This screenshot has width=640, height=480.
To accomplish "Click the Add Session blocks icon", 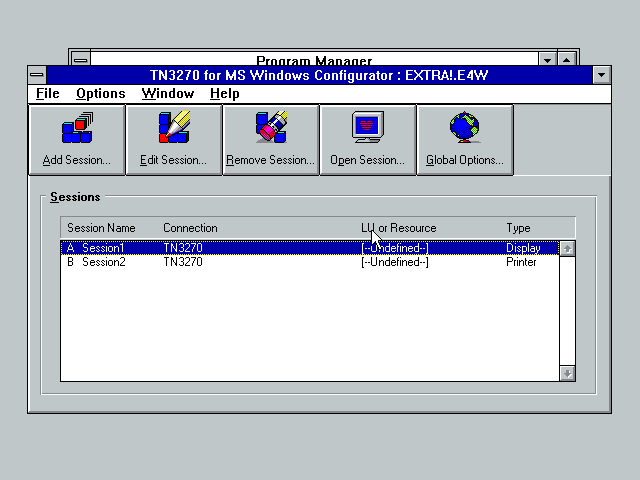I will tap(77, 127).
